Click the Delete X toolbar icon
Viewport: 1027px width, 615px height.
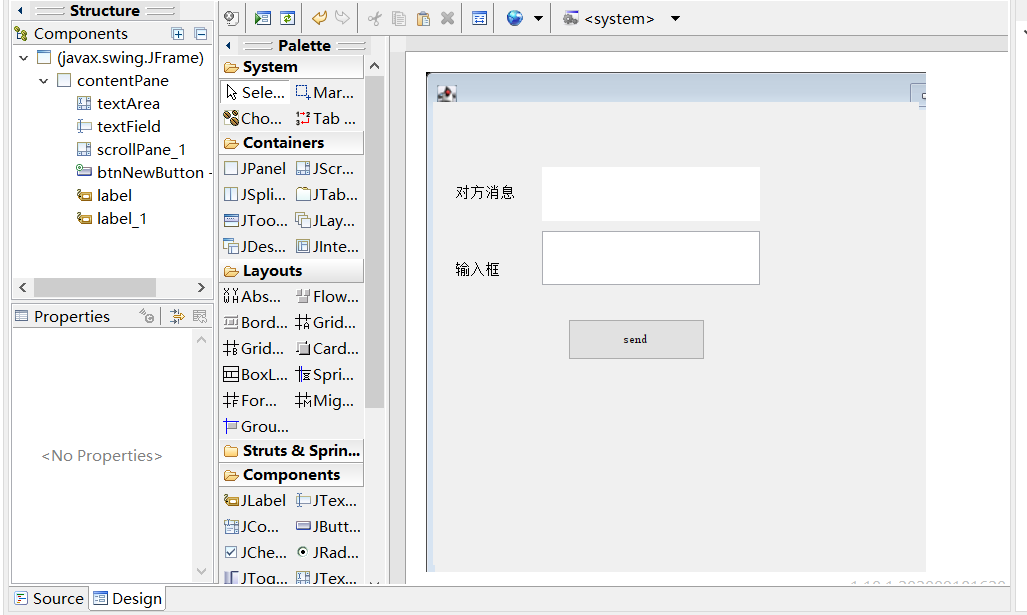tap(447, 18)
